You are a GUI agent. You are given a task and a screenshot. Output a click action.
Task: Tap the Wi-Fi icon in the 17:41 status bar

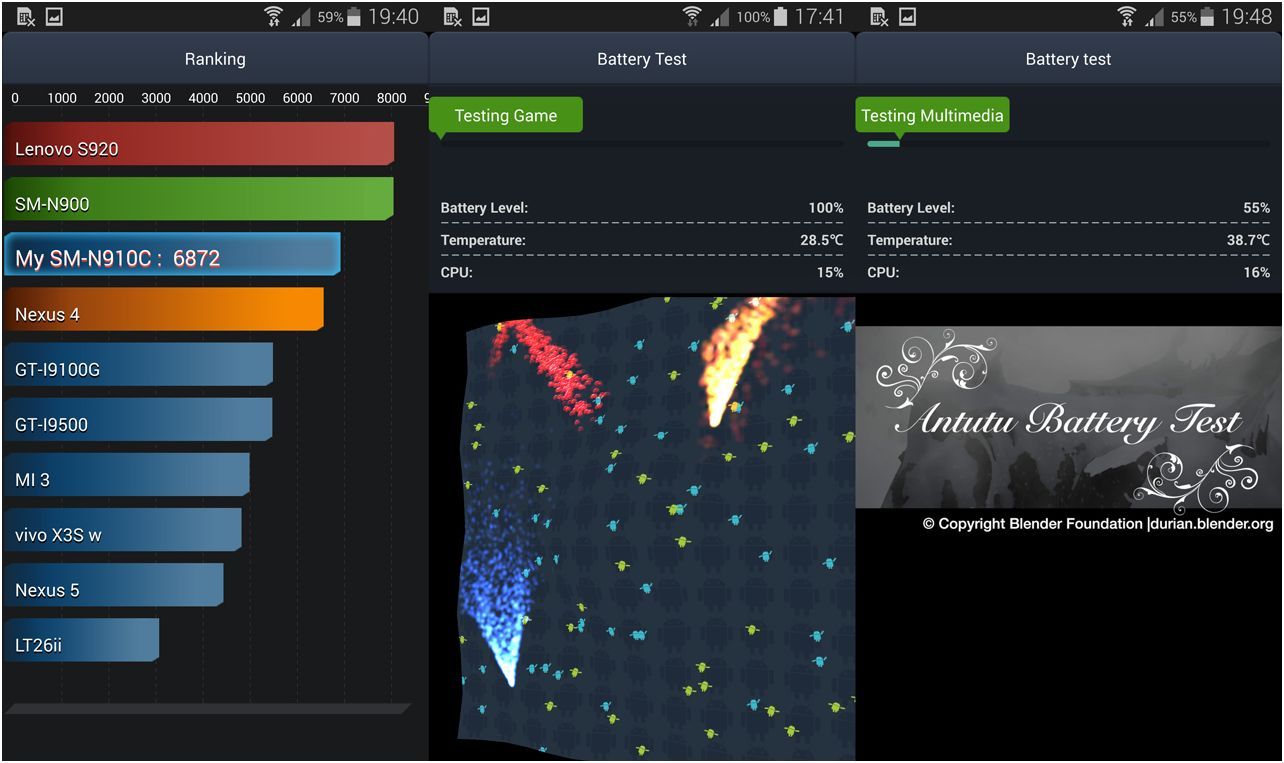[x=692, y=16]
